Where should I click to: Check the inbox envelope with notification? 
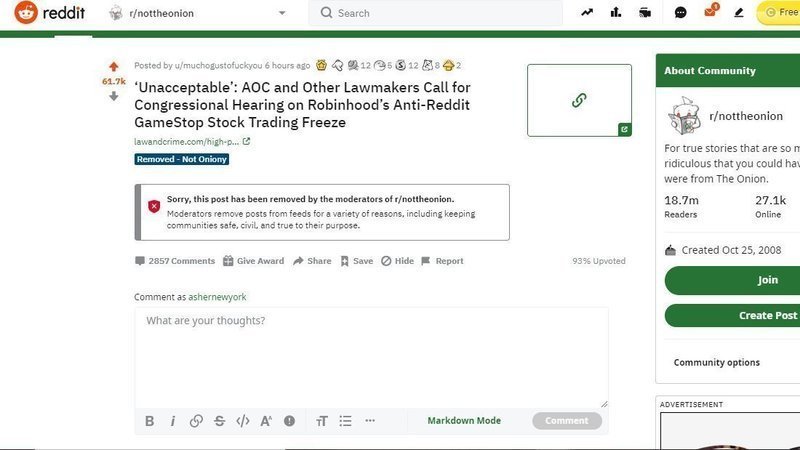710,13
